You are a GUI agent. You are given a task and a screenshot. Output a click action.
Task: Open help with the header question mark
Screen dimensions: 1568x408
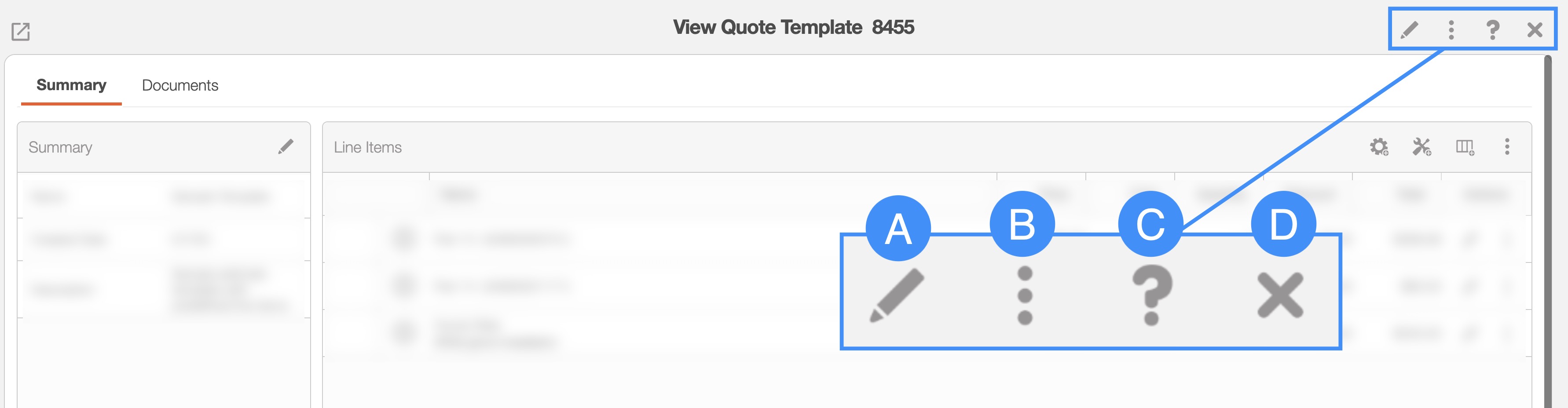tap(1492, 29)
